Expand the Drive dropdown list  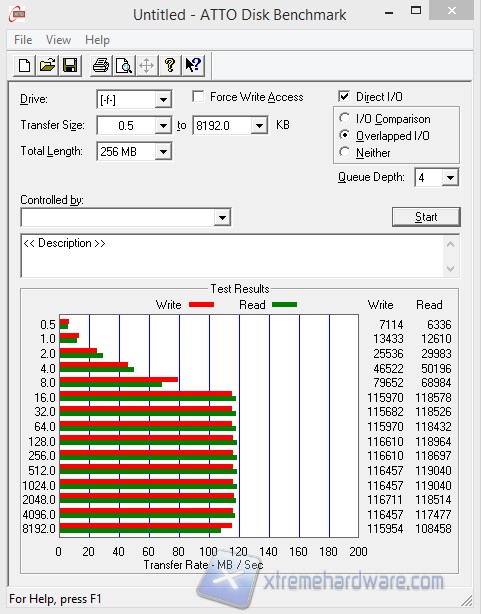pos(163,100)
